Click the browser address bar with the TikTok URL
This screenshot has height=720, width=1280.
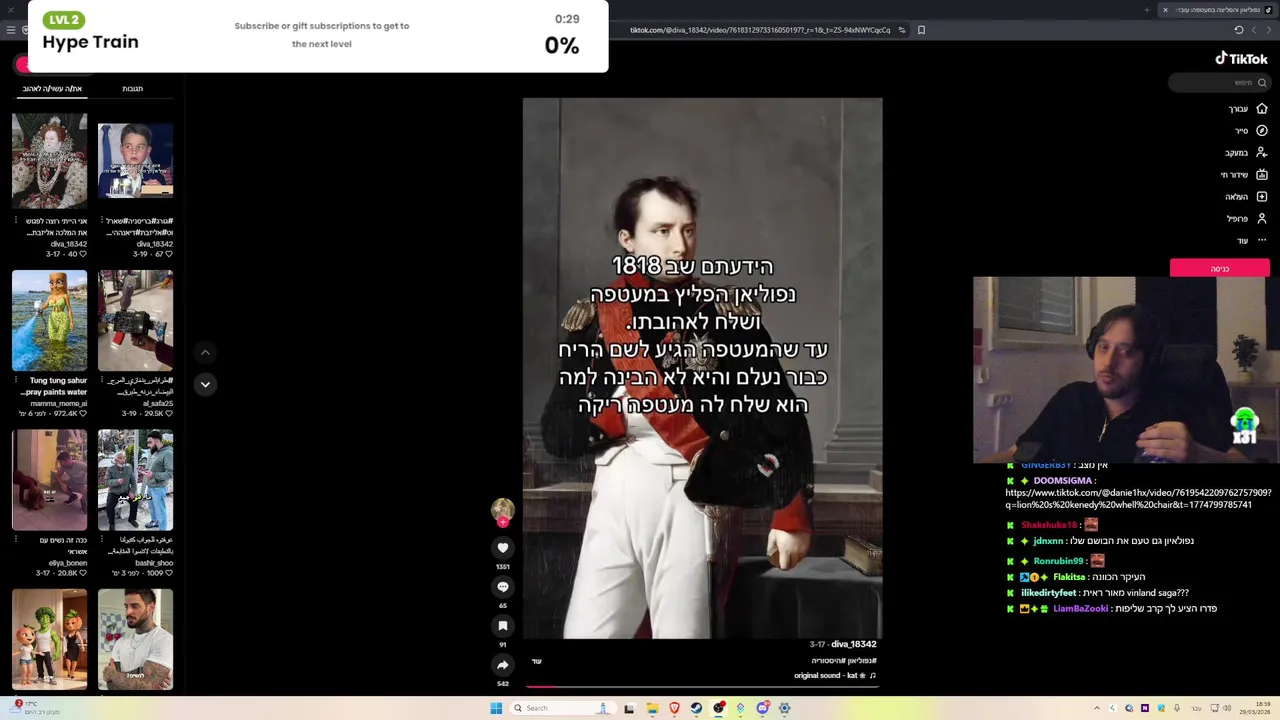[x=760, y=30]
